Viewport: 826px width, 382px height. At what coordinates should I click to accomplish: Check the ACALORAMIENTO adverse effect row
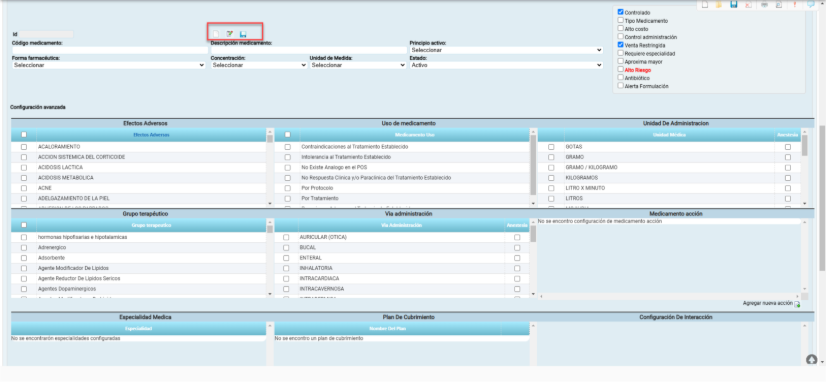pyautogui.click(x=24, y=147)
